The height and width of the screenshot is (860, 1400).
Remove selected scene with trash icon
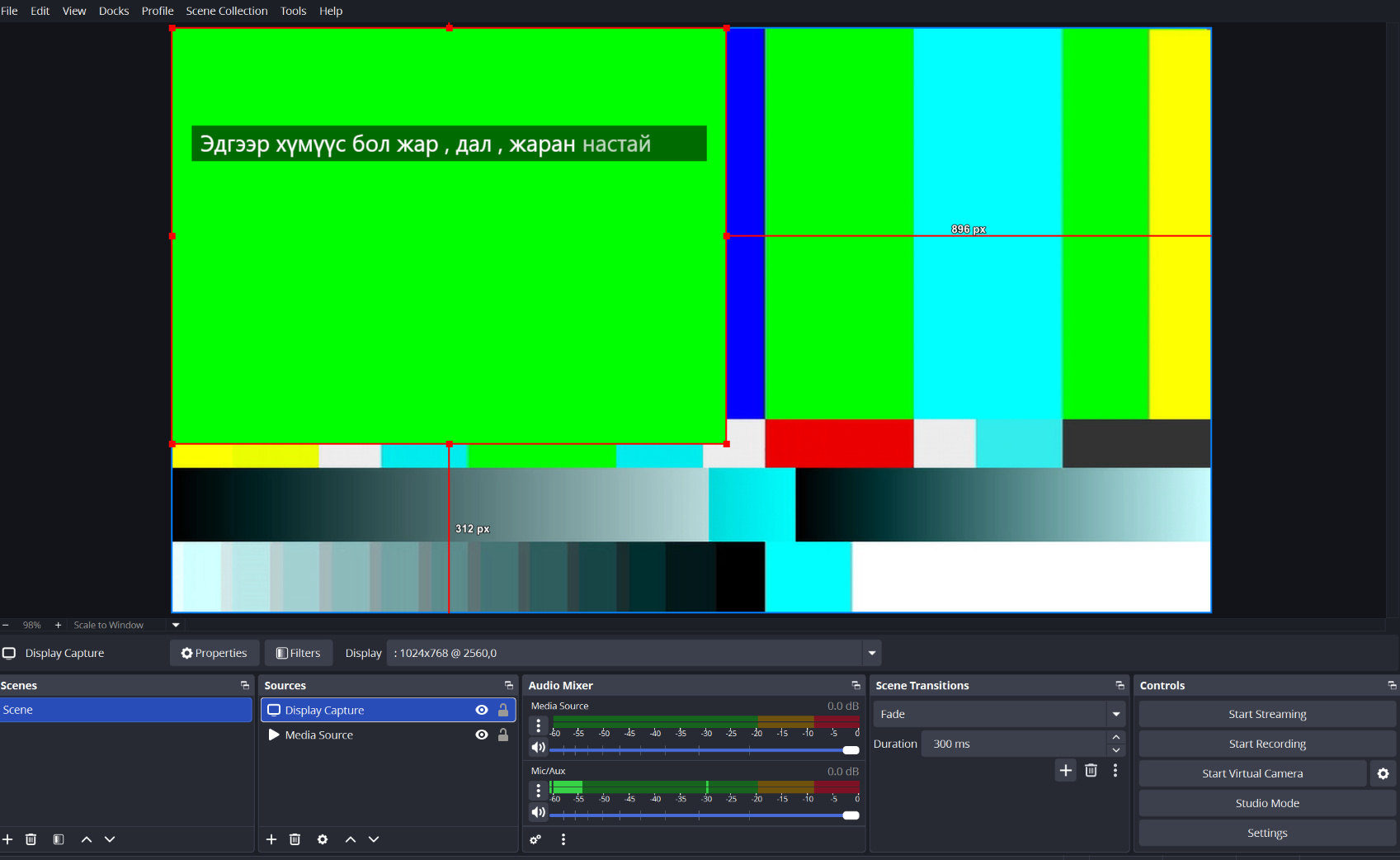(31, 839)
